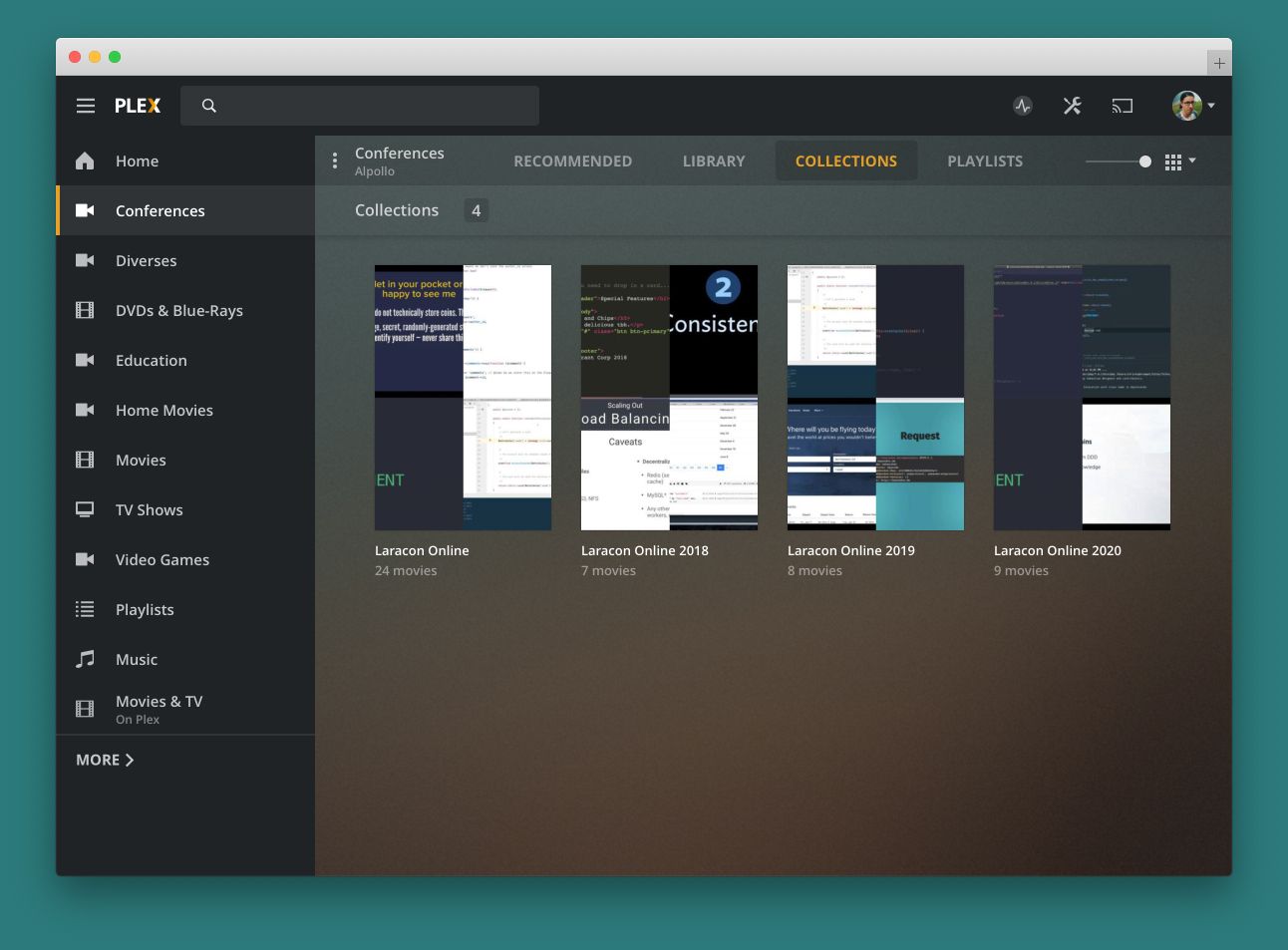The height and width of the screenshot is (950, 1288).
Task: Adjust the poster size slider
Action: tap(1142, 160)
